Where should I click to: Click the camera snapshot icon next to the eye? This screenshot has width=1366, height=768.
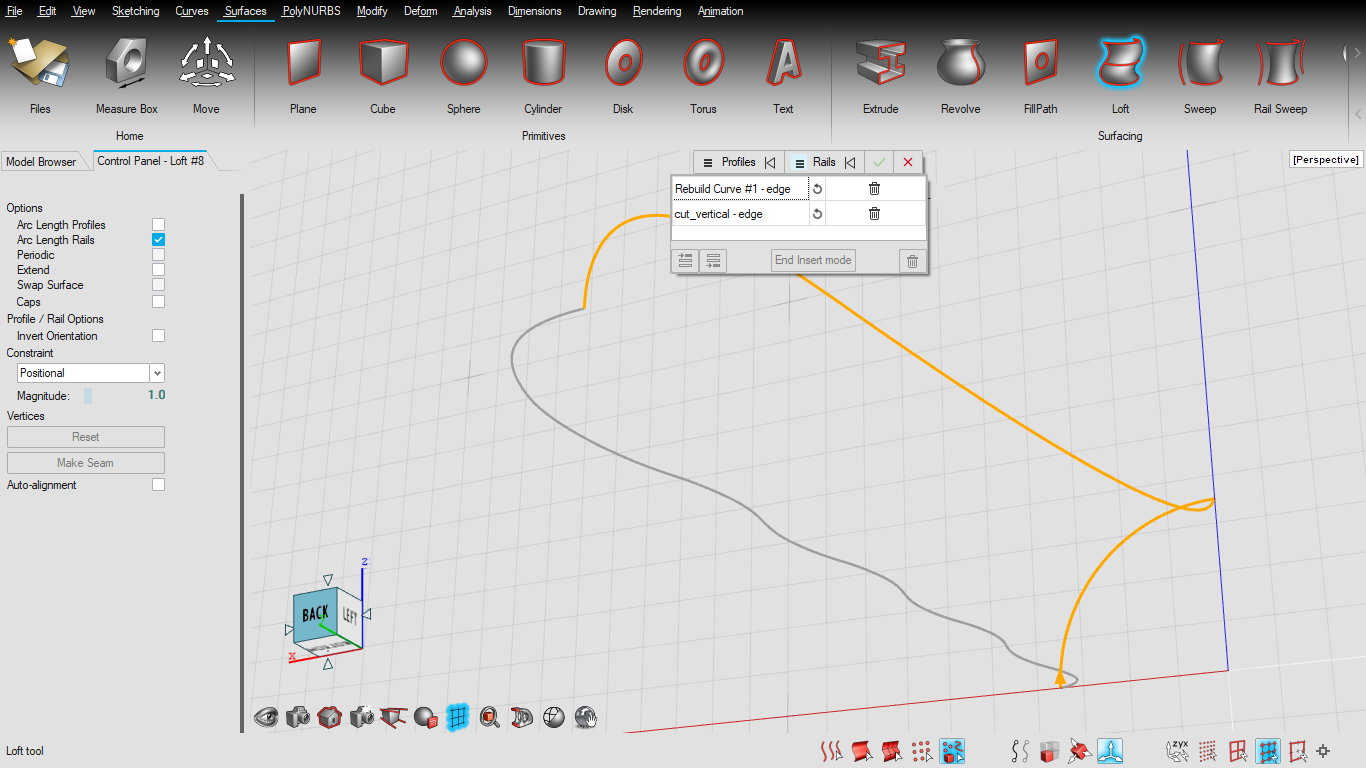[x=298, y=716]
